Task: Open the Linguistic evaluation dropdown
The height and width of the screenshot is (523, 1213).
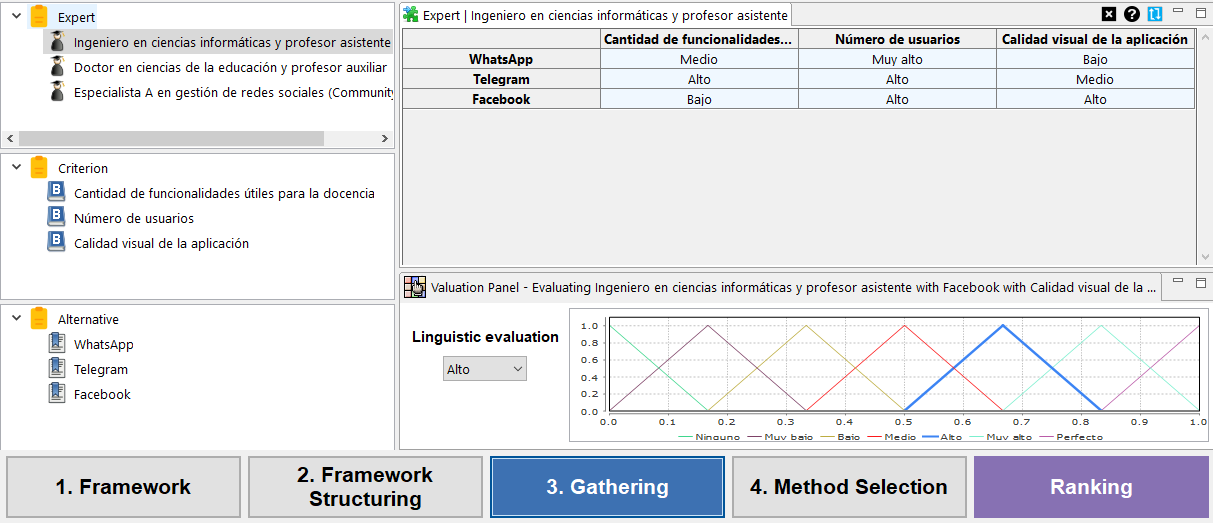Action: click(484, 369)
